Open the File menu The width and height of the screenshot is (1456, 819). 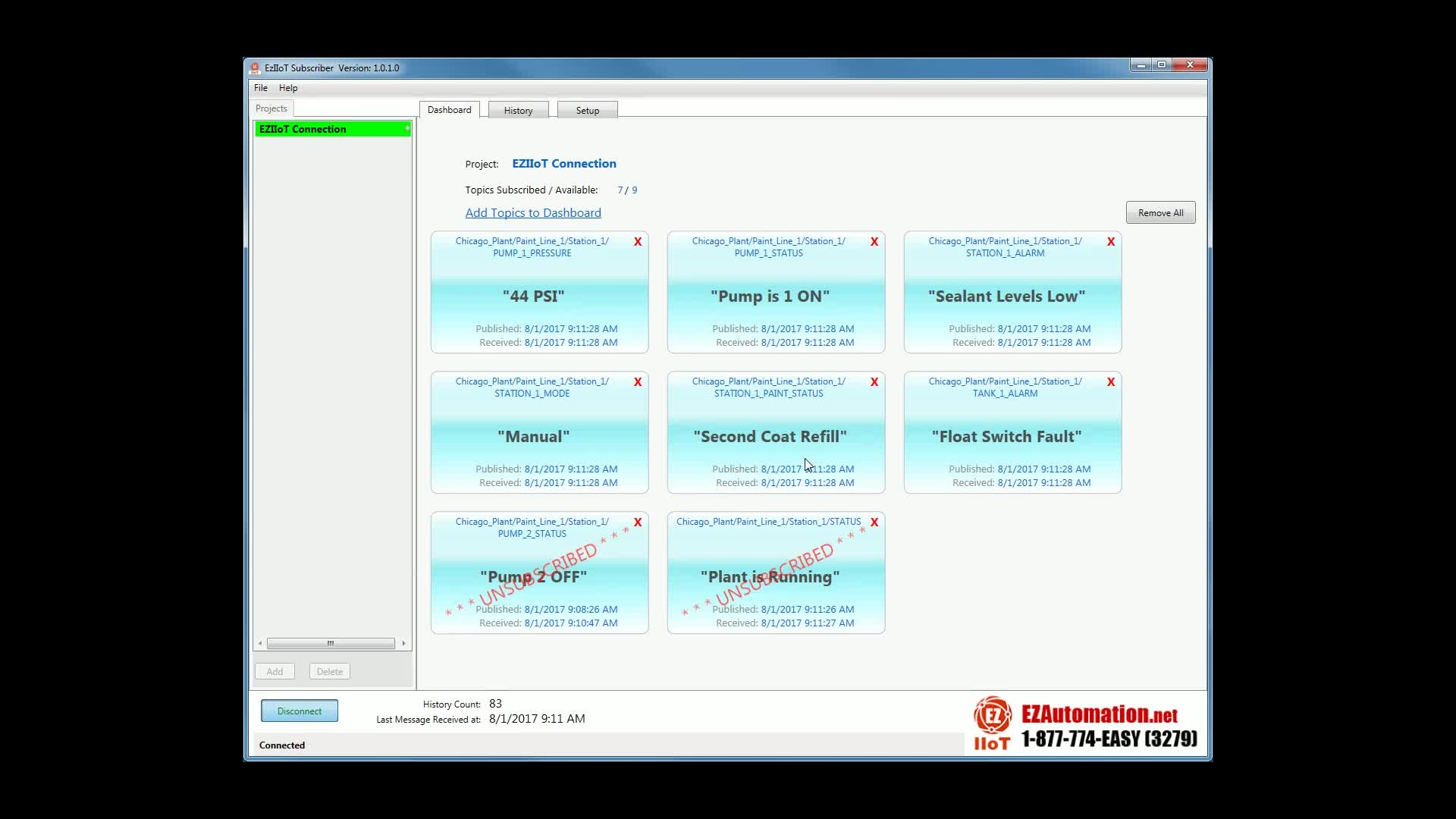(260, 87)
